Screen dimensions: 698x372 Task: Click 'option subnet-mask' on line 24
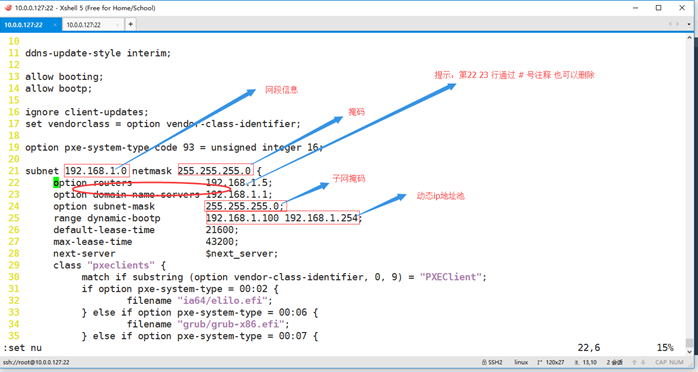pyautogui.click(x=104, y=206)
